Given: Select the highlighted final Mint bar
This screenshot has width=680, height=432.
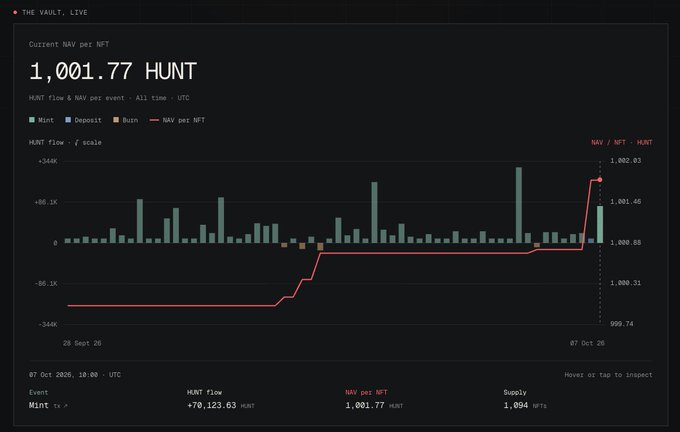Looking at the screenshot, I should (x=600, y=224).
